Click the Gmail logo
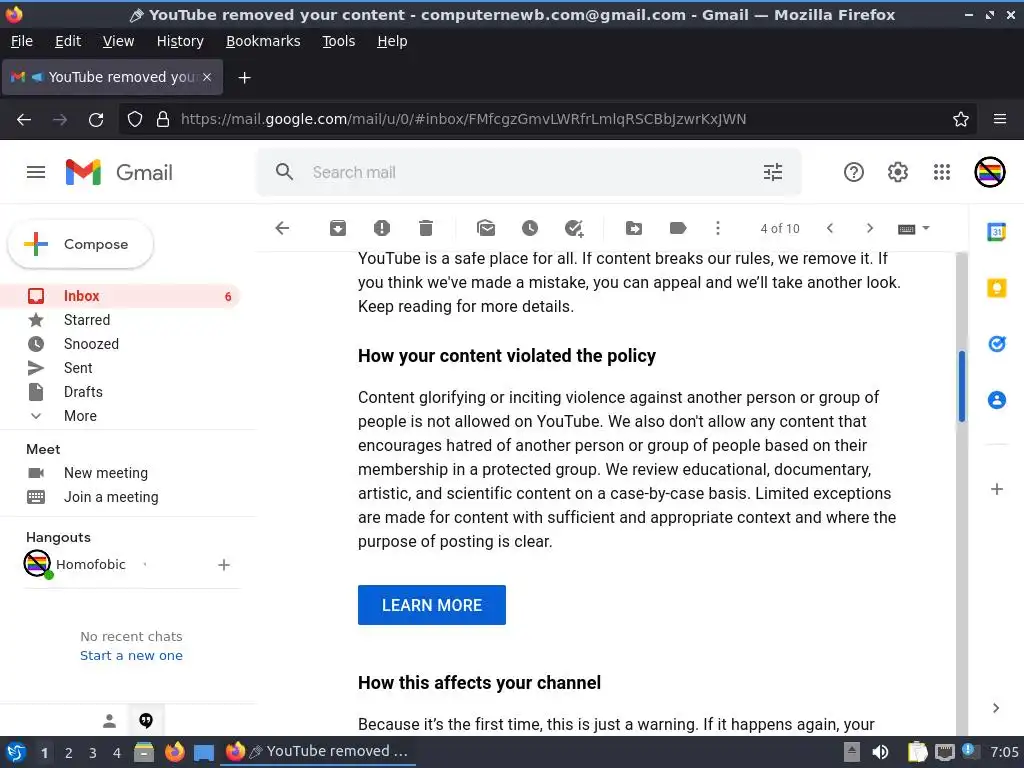 click(x=120, y=172)
